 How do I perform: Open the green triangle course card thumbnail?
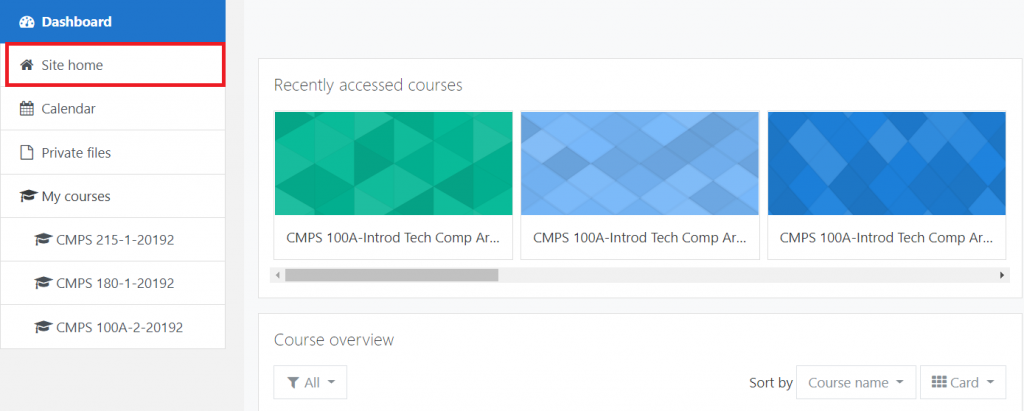pos(393,164)
